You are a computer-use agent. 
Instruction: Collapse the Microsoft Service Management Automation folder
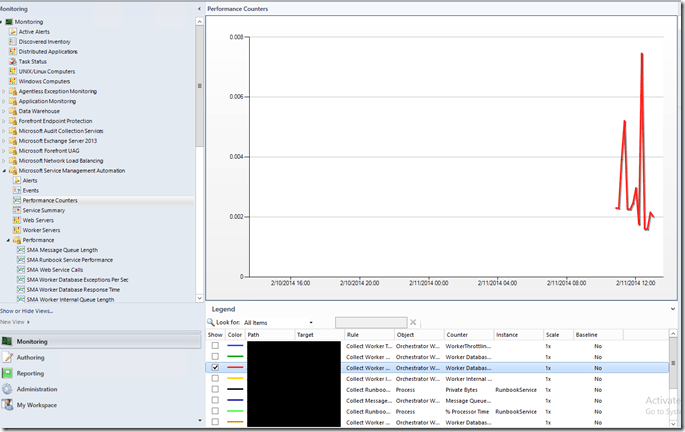(5, 171)
